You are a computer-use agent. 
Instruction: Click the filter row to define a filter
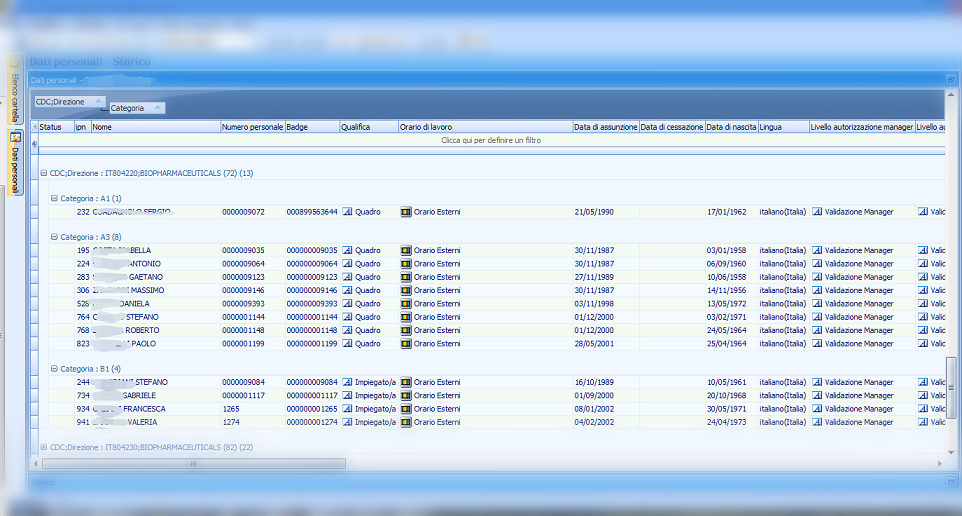pyautogui.click(x=490, y=141)
